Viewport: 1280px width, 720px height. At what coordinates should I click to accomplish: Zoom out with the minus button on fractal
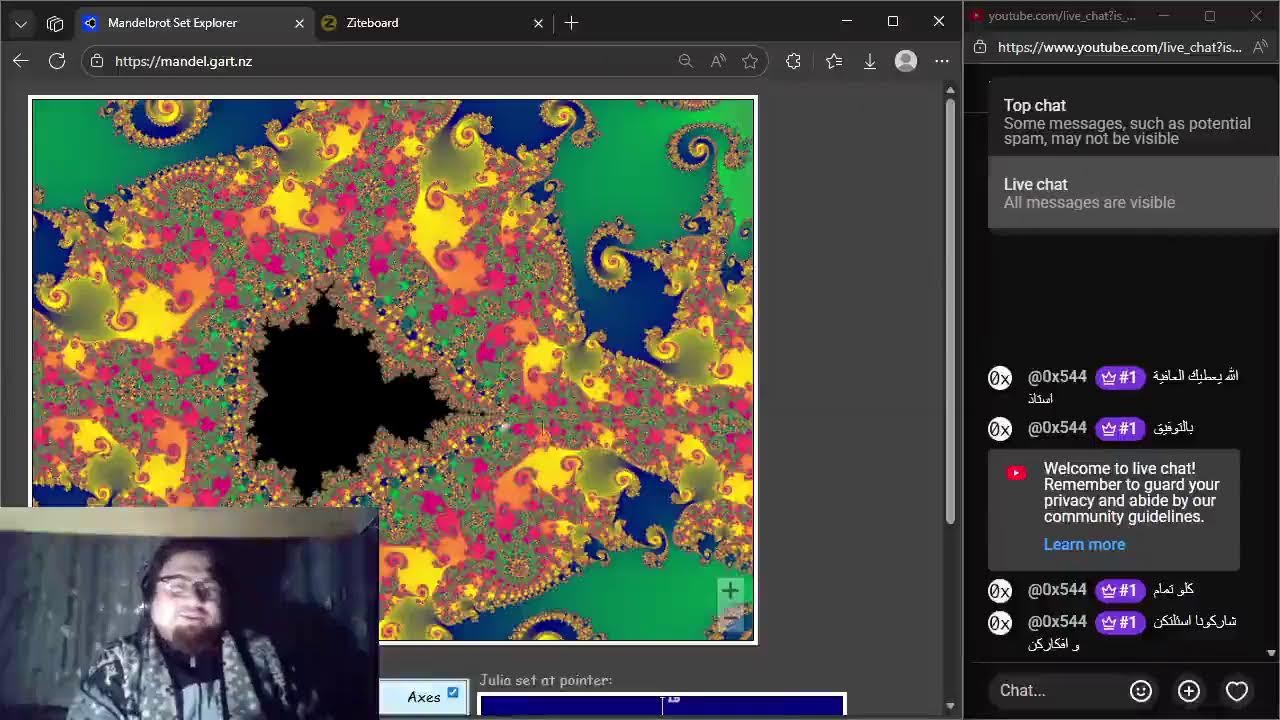click(x=730, y=620)
